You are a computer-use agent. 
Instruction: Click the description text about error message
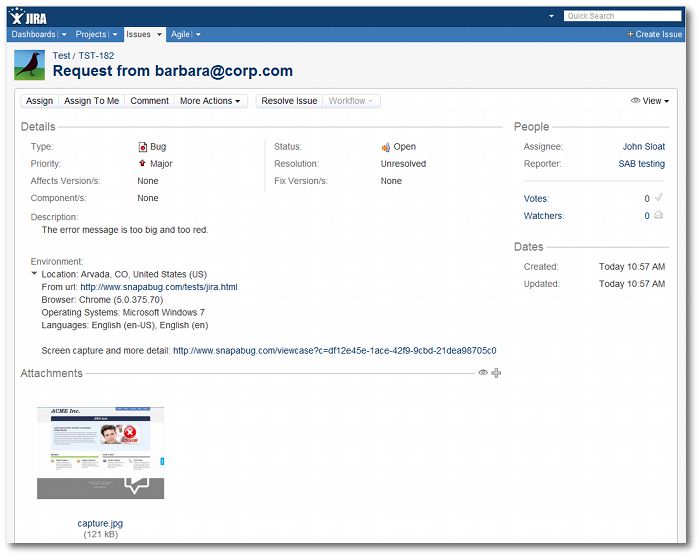[125, 230]
